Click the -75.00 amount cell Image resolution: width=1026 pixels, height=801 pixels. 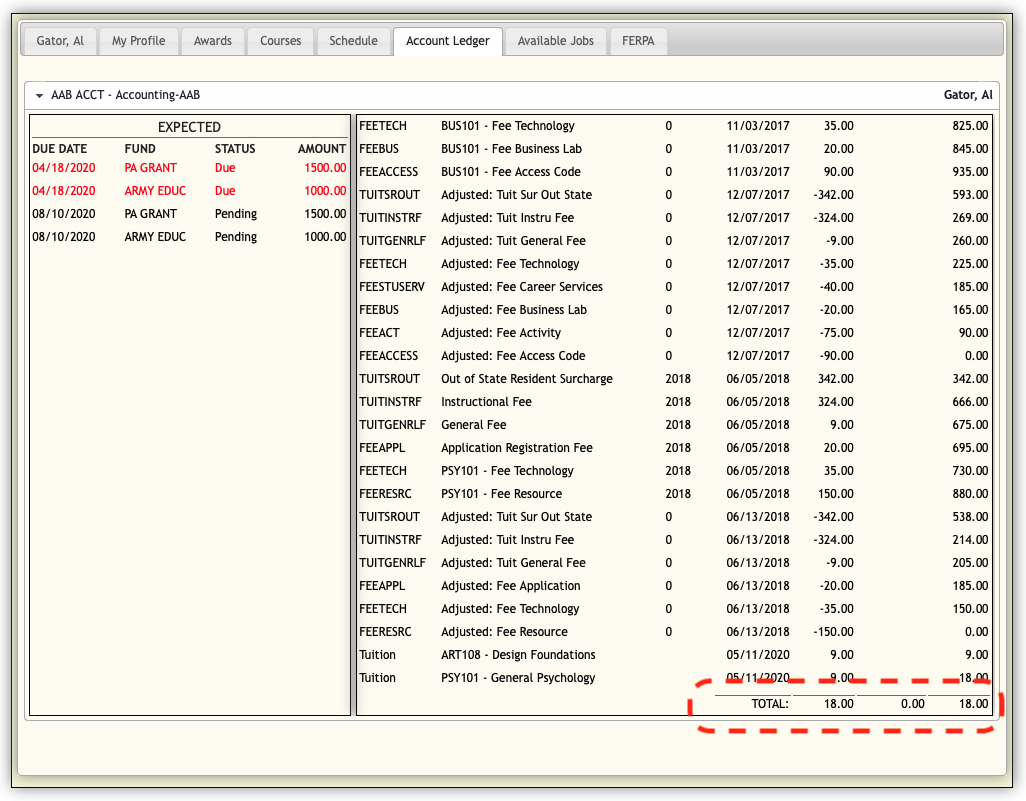836,333
